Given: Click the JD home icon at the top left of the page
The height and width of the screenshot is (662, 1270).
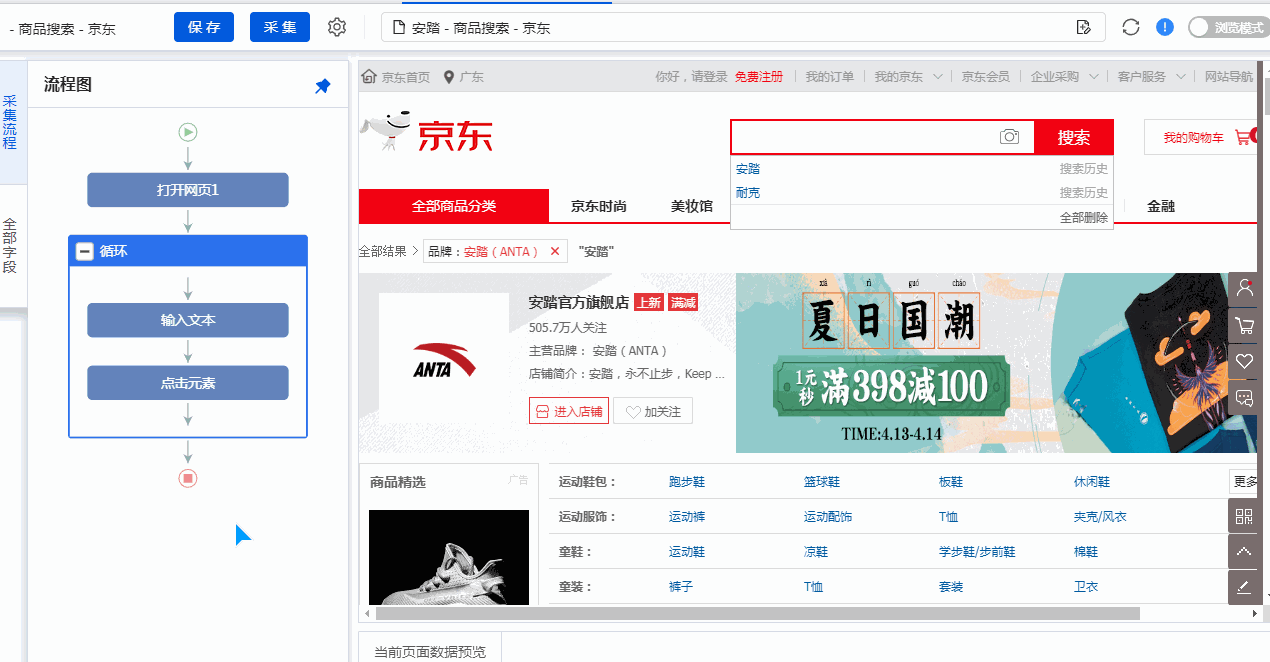Looking at the screenshot, I should click(x=369, y=77).
